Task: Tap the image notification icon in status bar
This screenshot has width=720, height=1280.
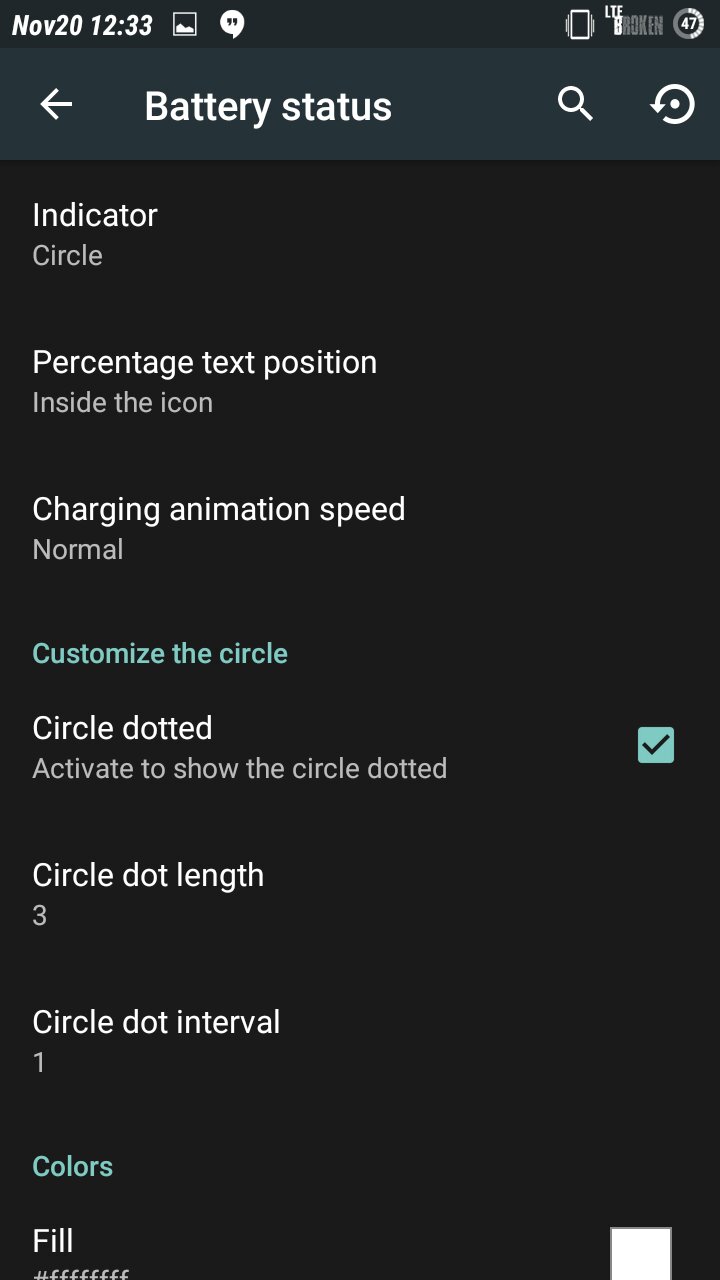Action: coord(185,25)
